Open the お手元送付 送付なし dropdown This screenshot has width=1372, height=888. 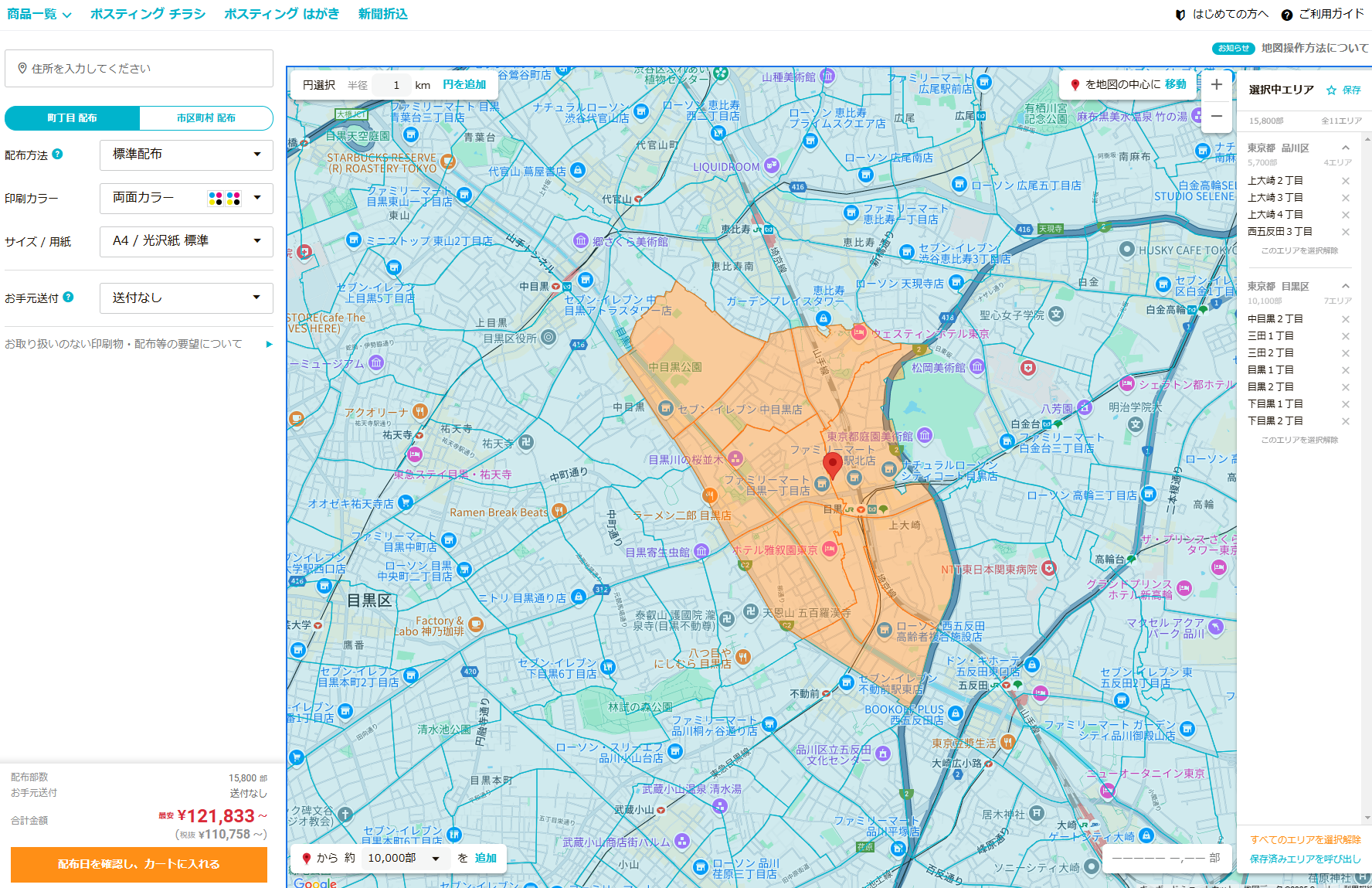(x=186, y=298)
